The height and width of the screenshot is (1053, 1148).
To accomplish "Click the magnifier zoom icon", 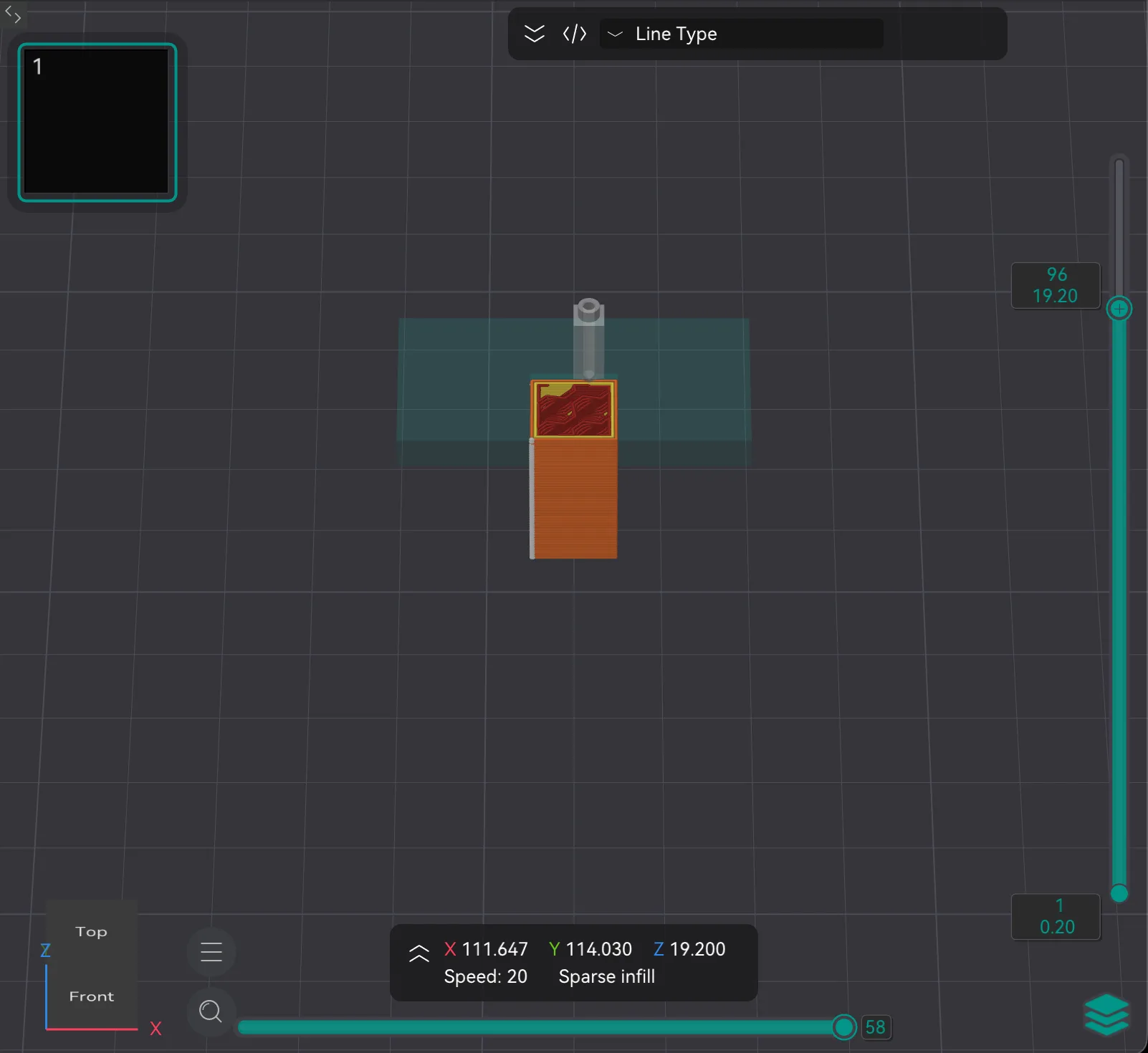I will pos(211,1011).
